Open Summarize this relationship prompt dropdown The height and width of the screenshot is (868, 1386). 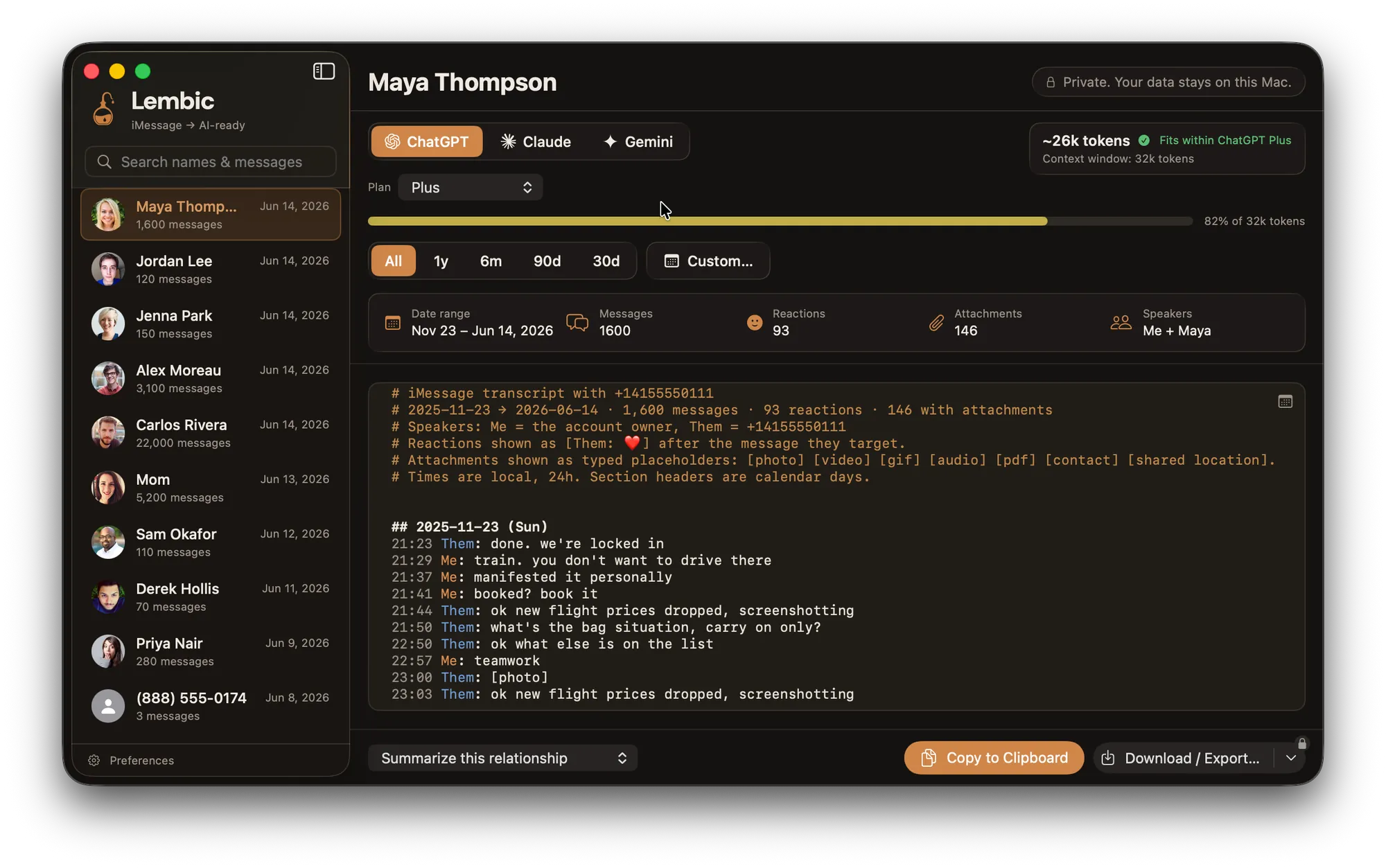point(503,758)
